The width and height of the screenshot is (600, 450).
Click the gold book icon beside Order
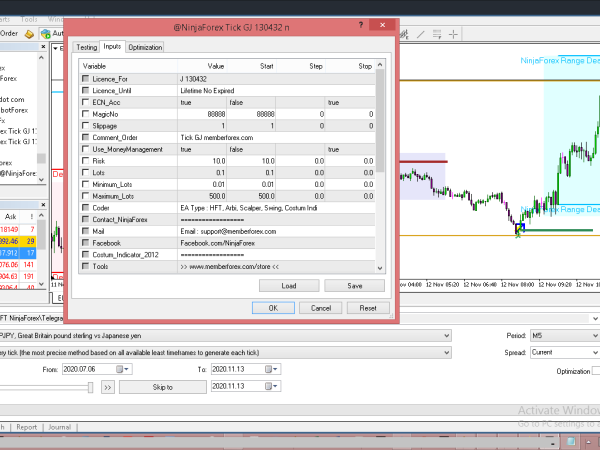coord(30,33)
